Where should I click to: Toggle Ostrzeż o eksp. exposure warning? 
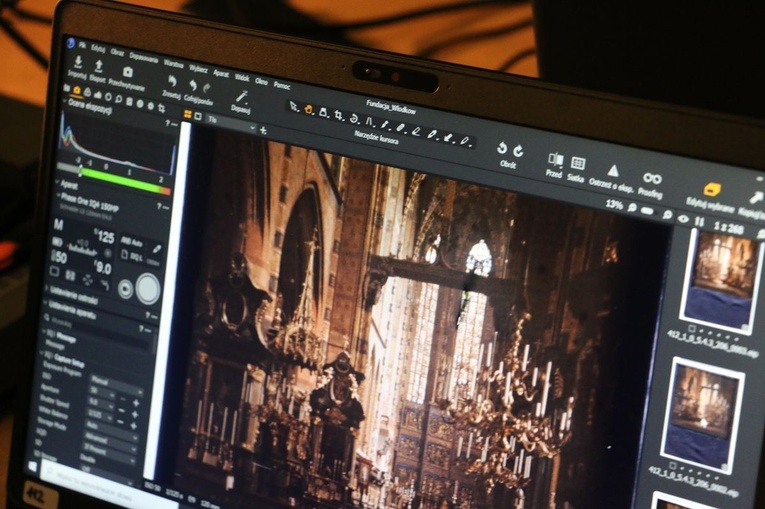pyautogui.click(x=613, y=171)
